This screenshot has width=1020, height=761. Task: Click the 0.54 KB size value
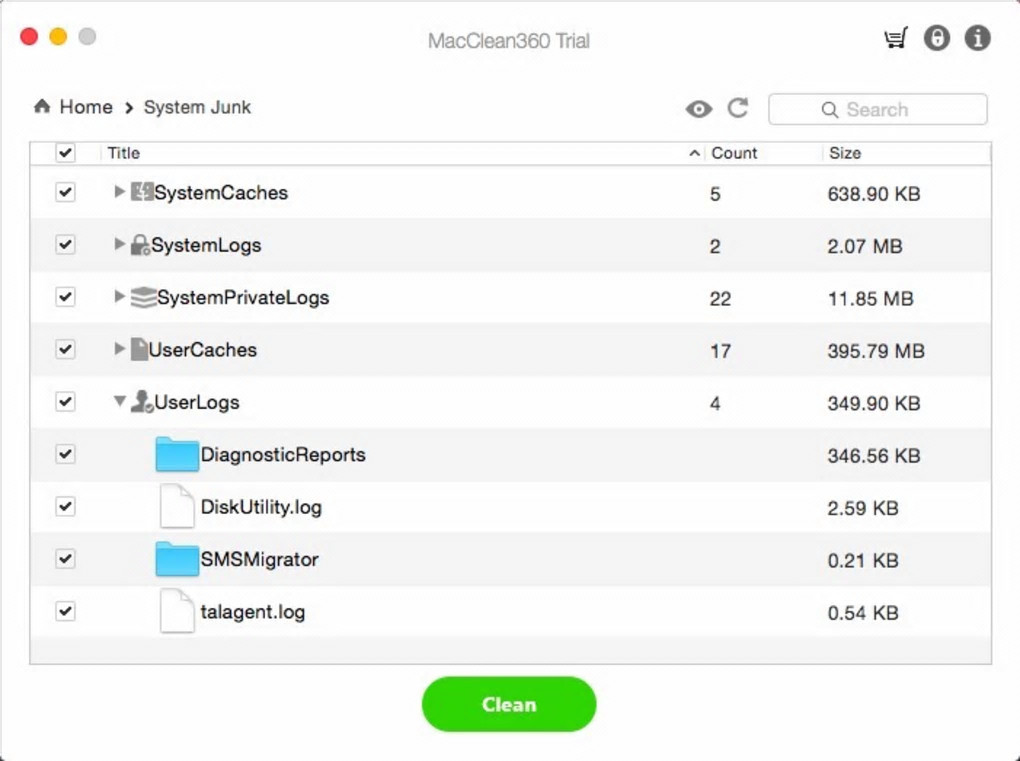point(863,613)
